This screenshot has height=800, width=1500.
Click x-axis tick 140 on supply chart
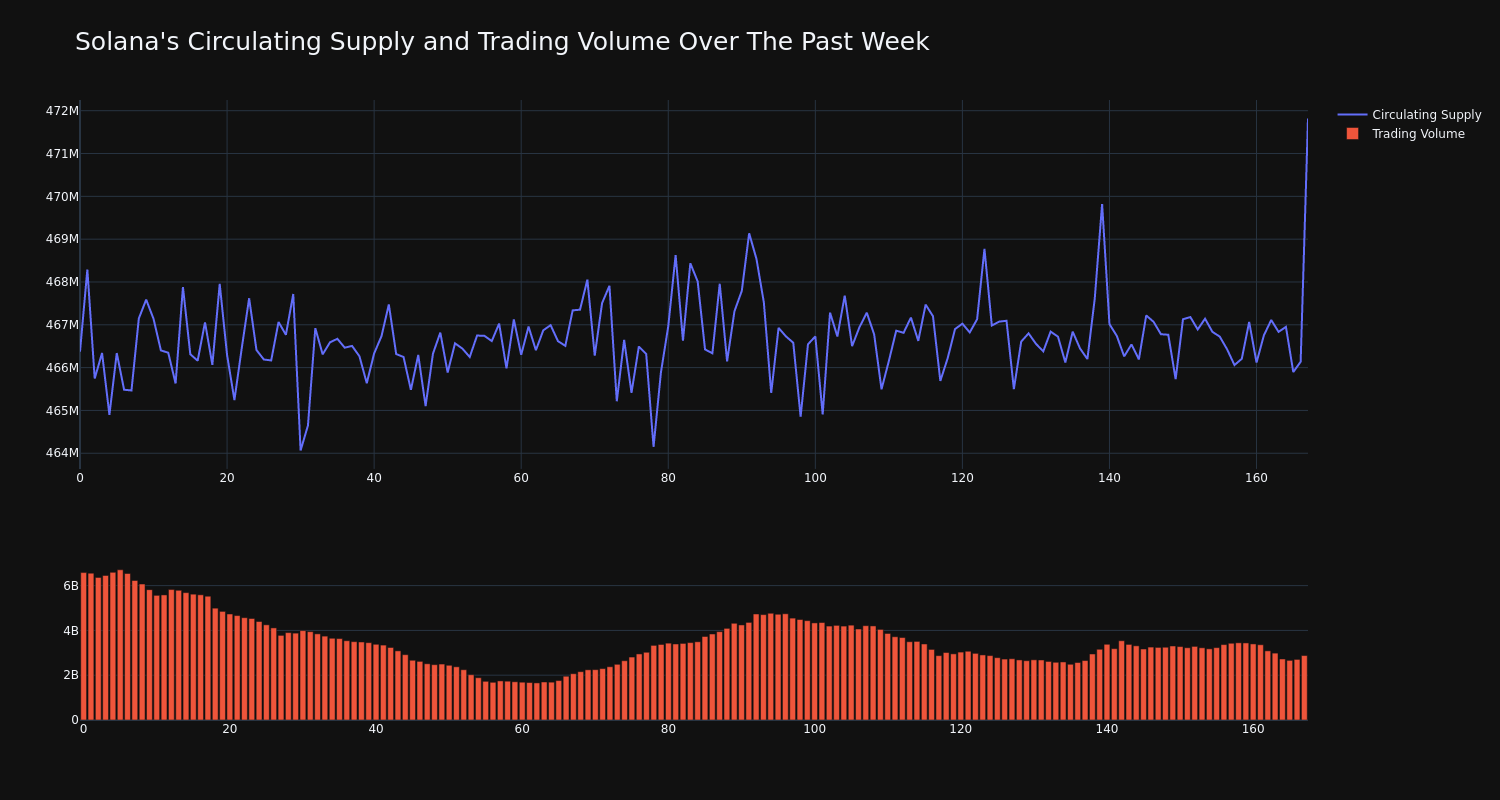1109,478
